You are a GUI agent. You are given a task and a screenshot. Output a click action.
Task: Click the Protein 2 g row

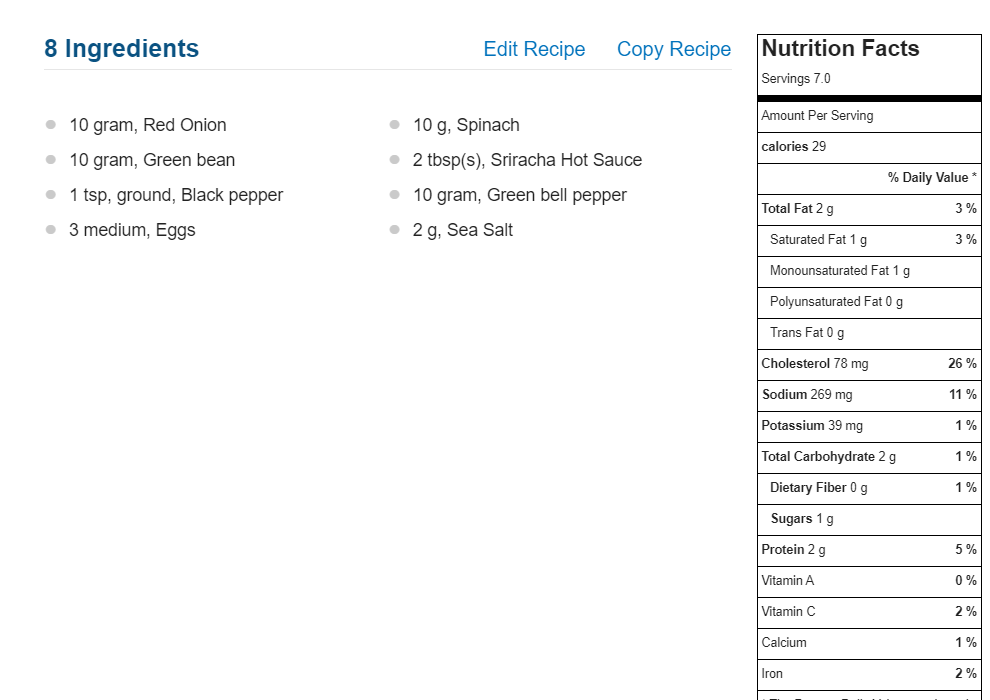point(869,550)
